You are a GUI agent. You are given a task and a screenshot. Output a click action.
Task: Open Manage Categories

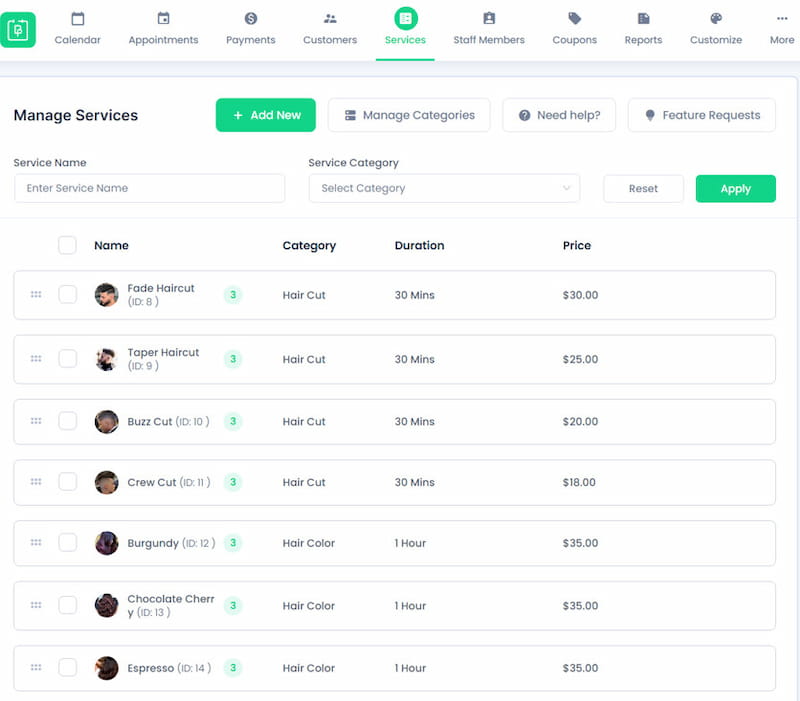point(409,115)
